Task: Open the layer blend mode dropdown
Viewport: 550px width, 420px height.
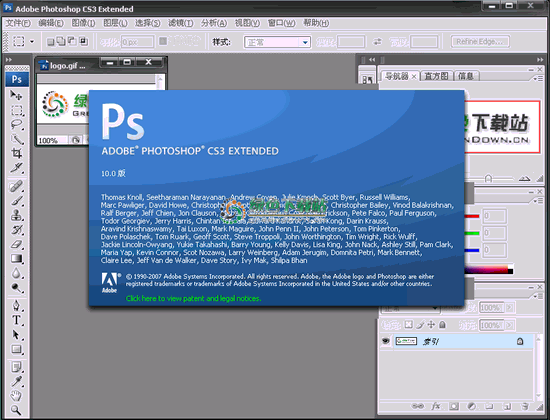Action: coord(410,308)
